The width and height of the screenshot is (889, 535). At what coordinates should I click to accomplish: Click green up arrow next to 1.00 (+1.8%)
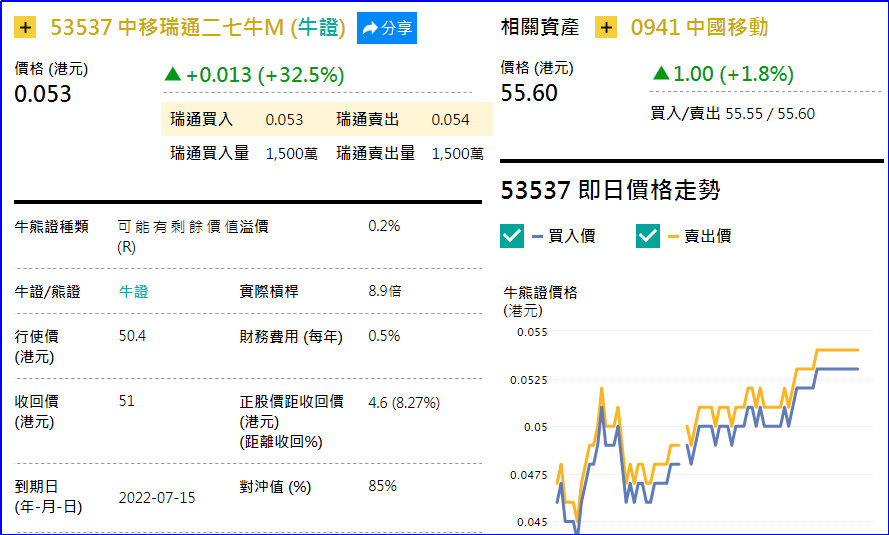tap(661, 74)
